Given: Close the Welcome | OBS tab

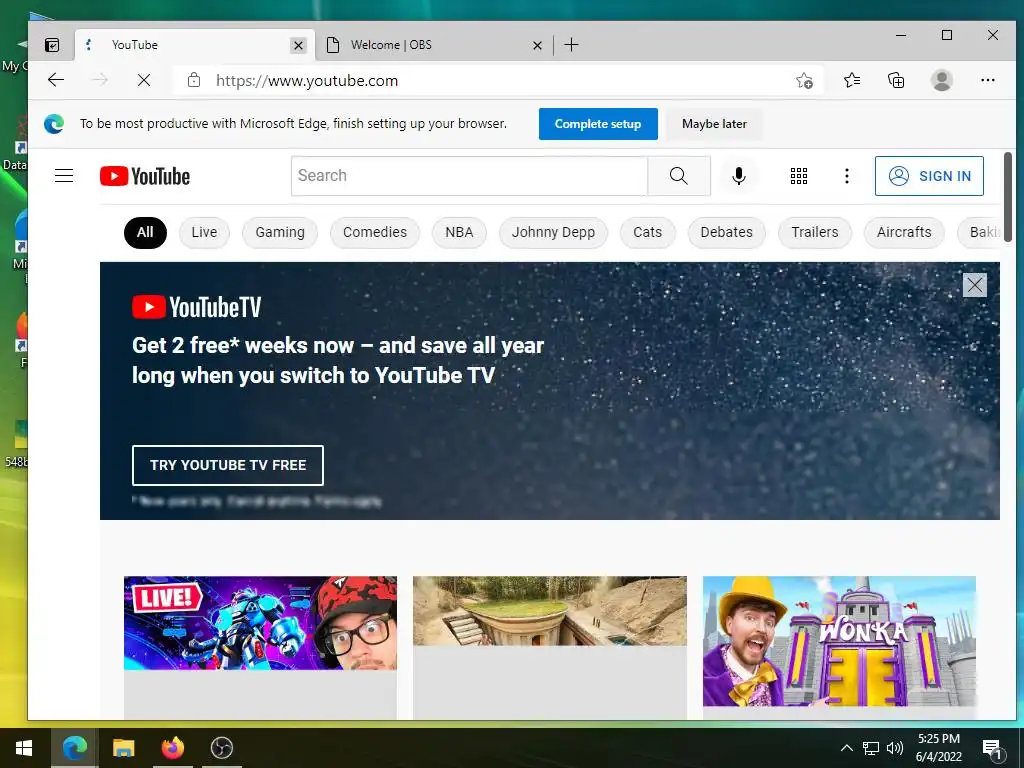Looking at the screenshot, I should [x=537, y=45].
